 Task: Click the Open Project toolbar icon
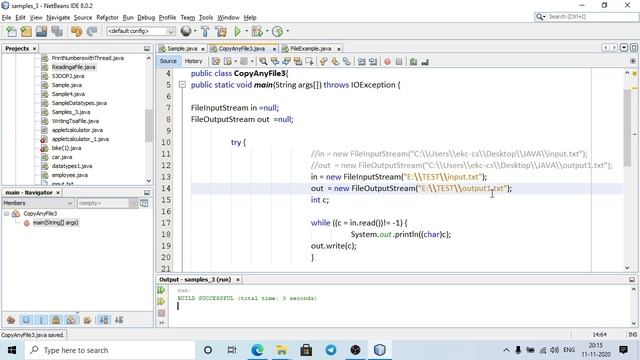(x=41, y=31)
